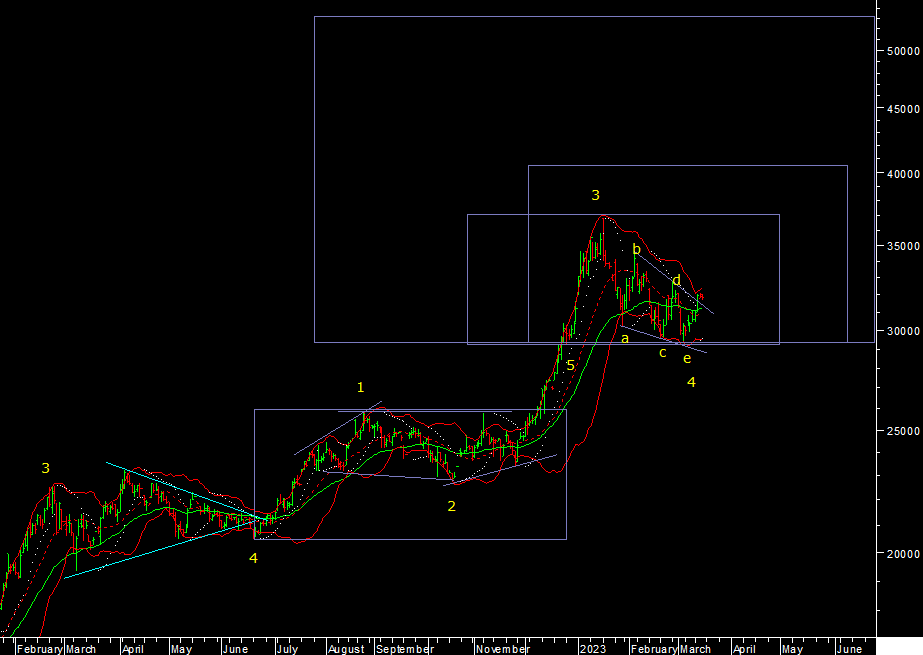This screenshot has width=923, height=655.
Task: Click the 25000 price axis label
Action: (x=903, y=431)
